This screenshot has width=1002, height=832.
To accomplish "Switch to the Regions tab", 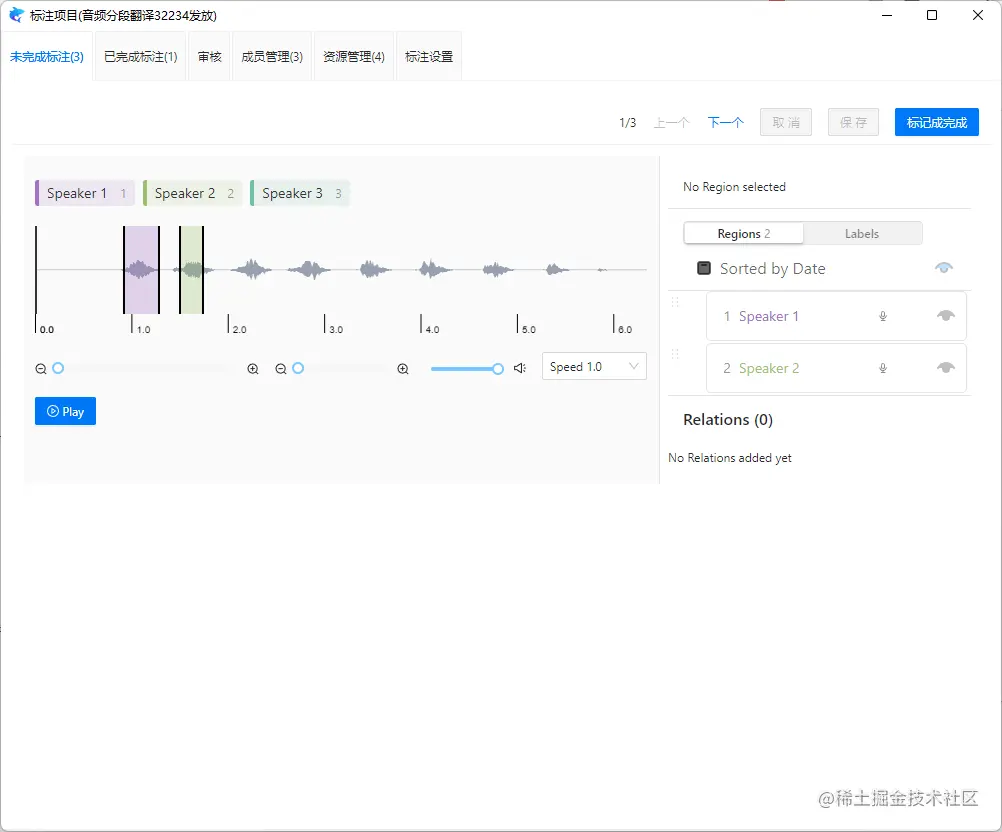I will click(744, 234).
